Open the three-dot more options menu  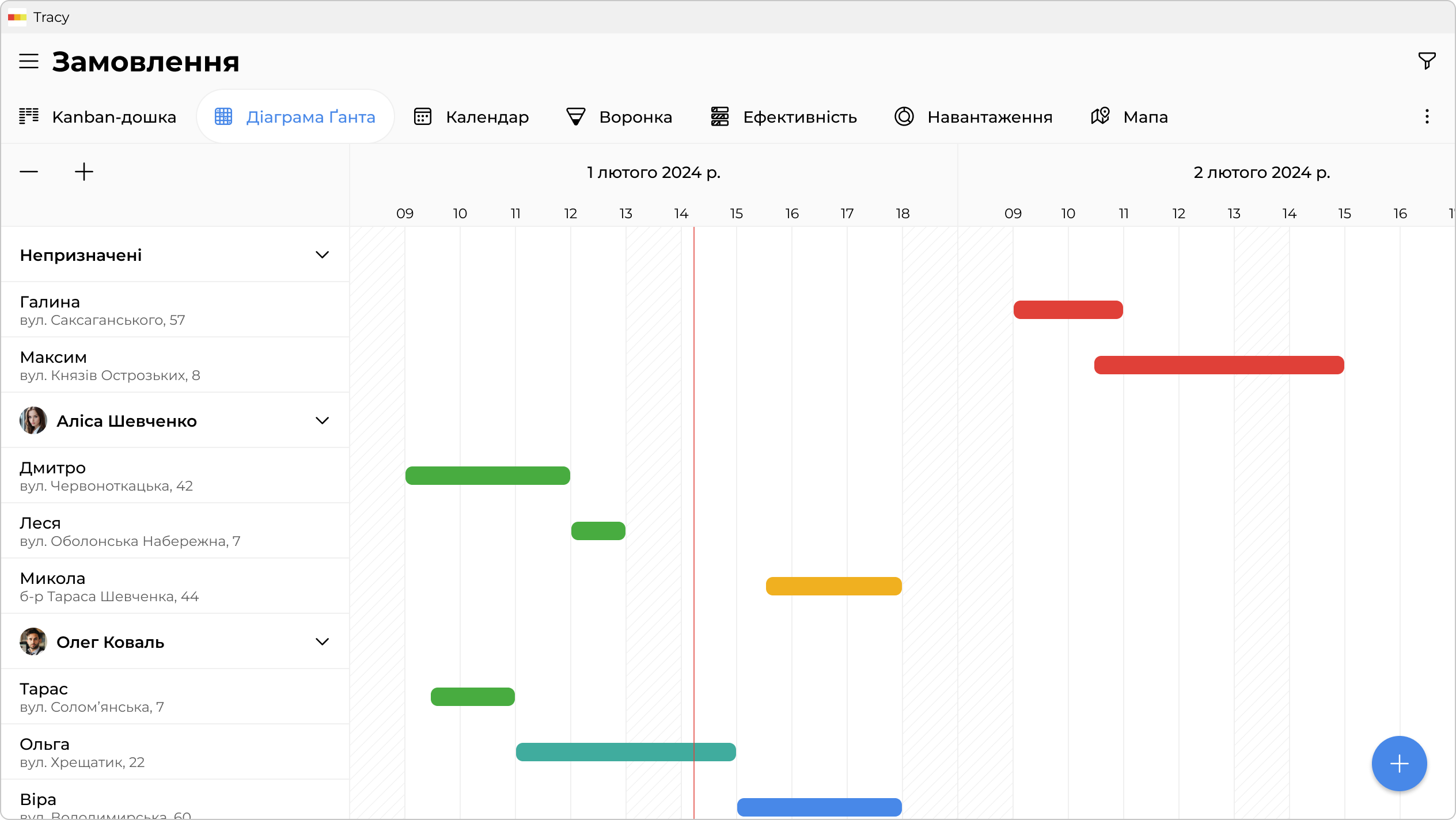coord(1426,117)
